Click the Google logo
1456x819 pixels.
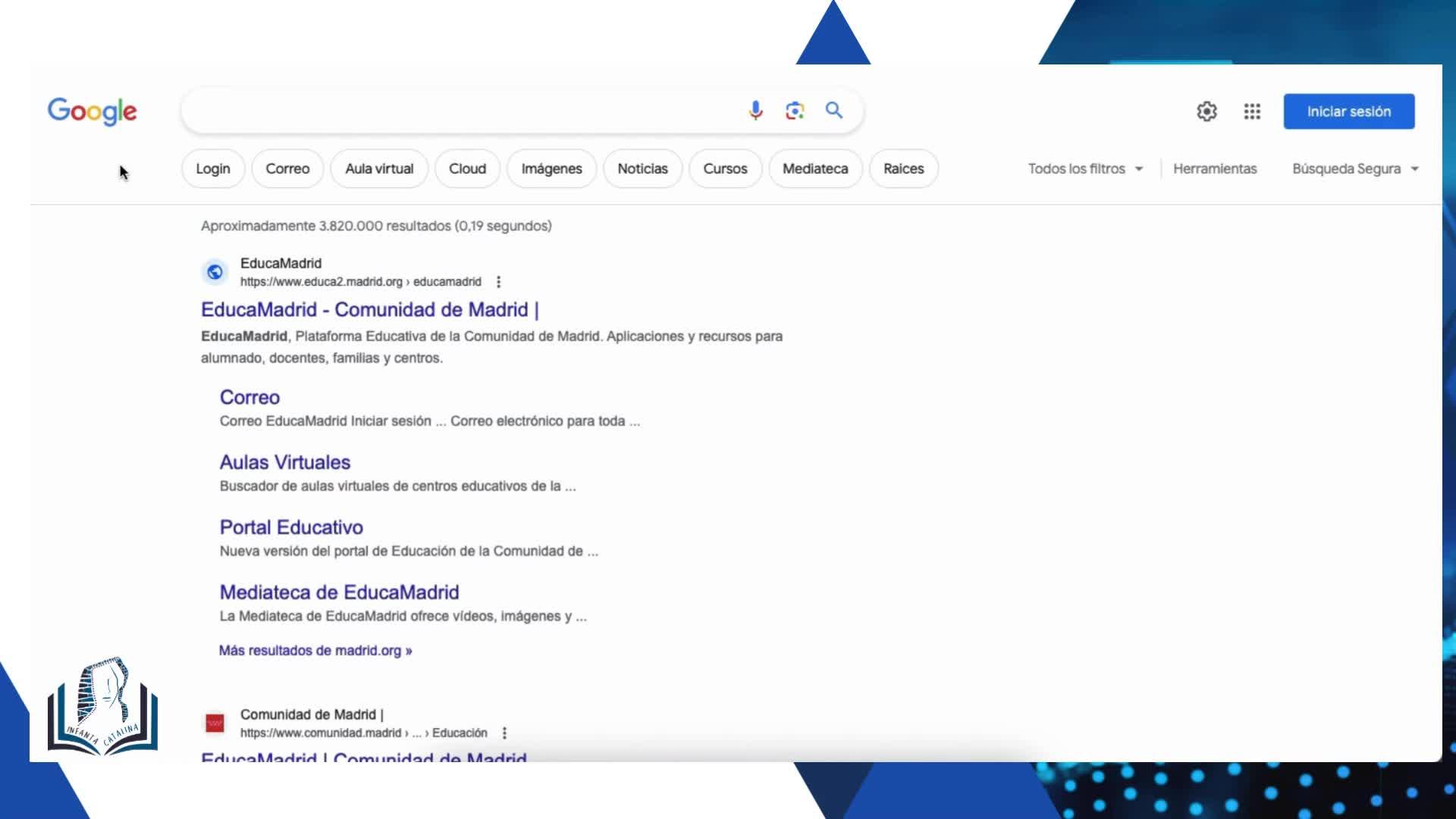(x=93, y=111)
